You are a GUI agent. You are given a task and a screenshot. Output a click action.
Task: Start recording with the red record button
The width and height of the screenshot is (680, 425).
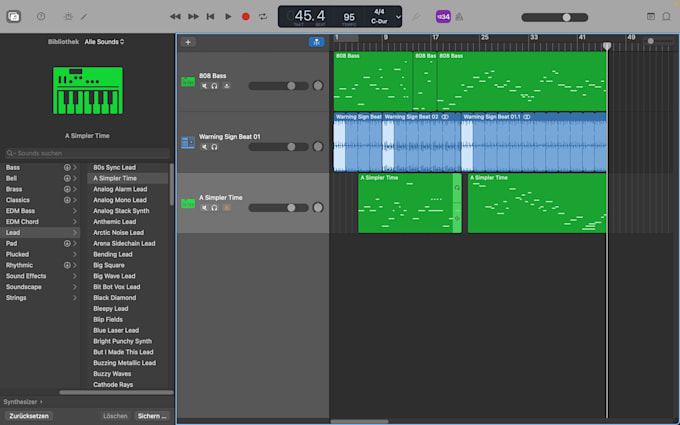245,16
